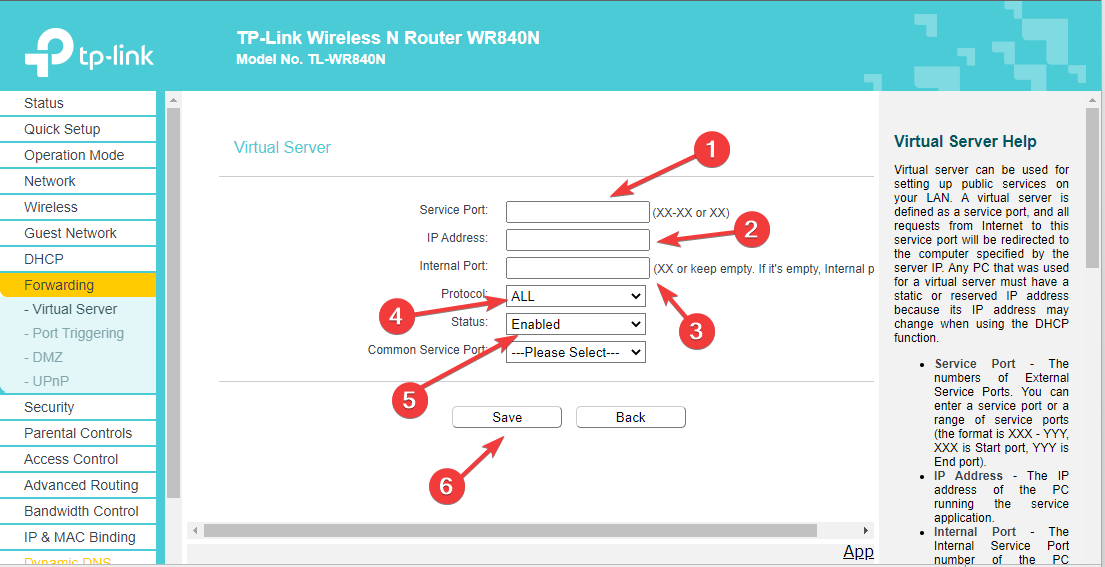Click the left frame vertical scrollbar thumb
Viewport: 1105px width, 567px height.
coord(173,303)
